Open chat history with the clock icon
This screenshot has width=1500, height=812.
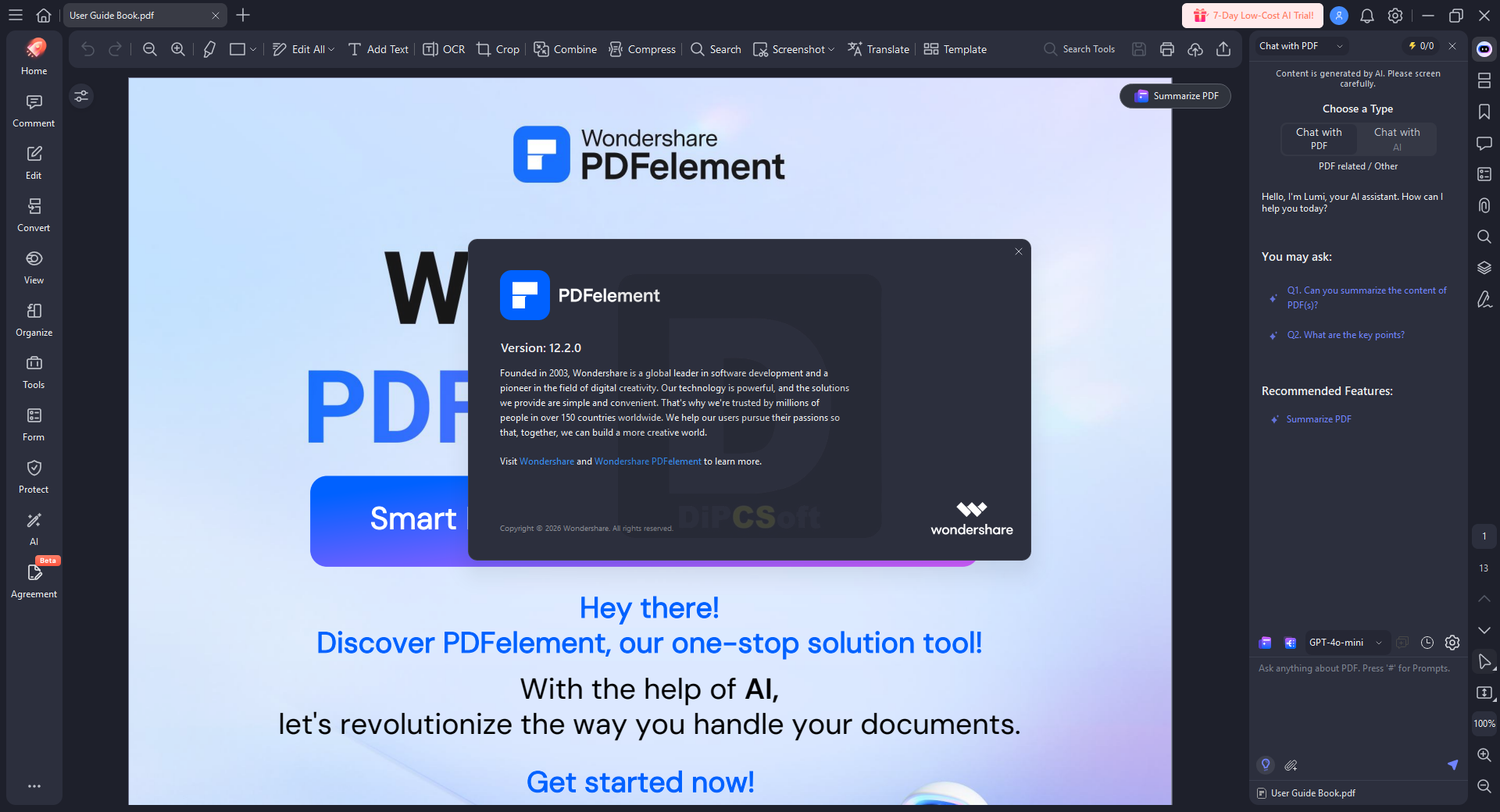pyautogui.click(x=1427, y=643)
